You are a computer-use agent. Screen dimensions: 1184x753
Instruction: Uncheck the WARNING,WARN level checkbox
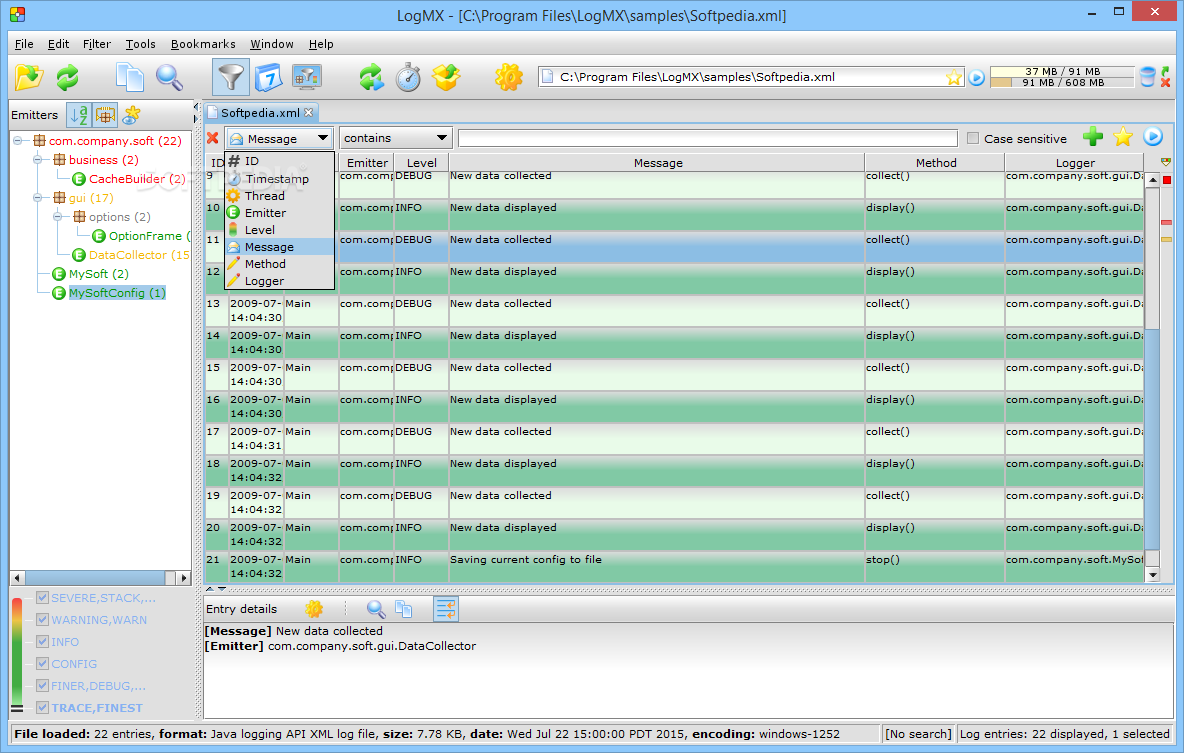point(42,619)
